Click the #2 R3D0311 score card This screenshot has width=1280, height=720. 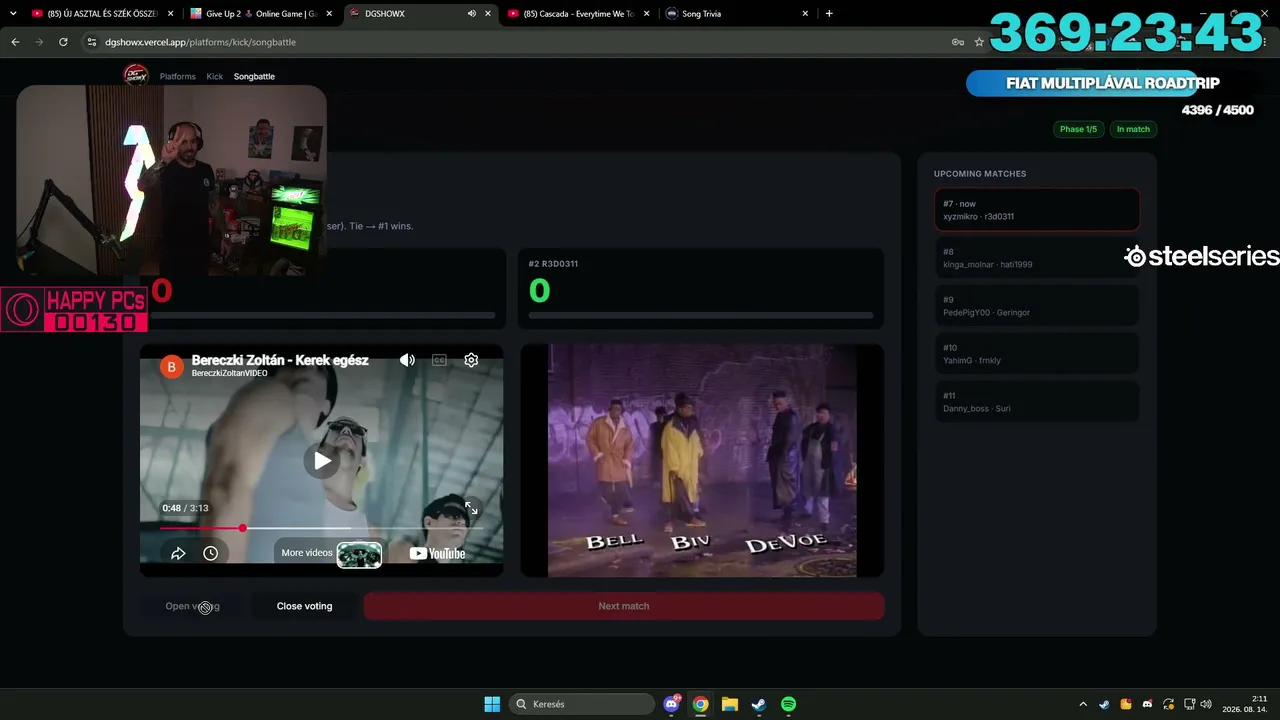(x=701, y=288)
